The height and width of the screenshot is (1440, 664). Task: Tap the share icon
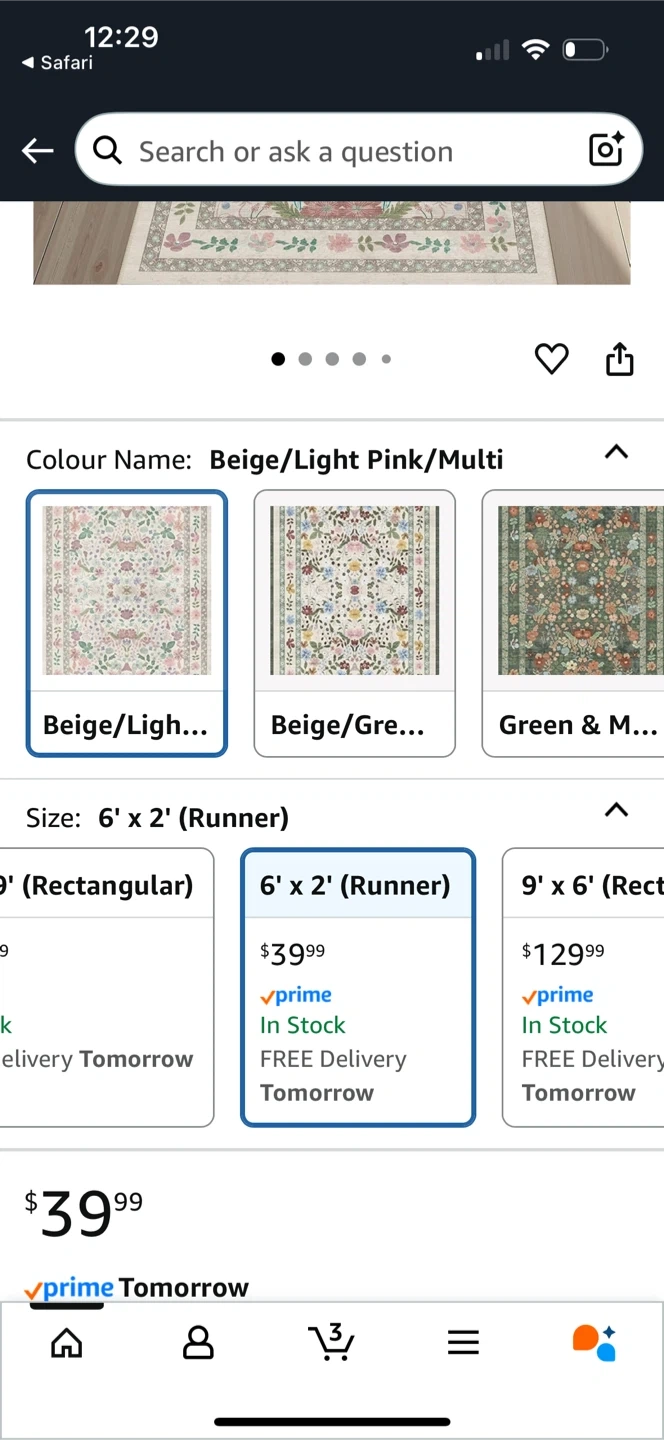point(620,359)
